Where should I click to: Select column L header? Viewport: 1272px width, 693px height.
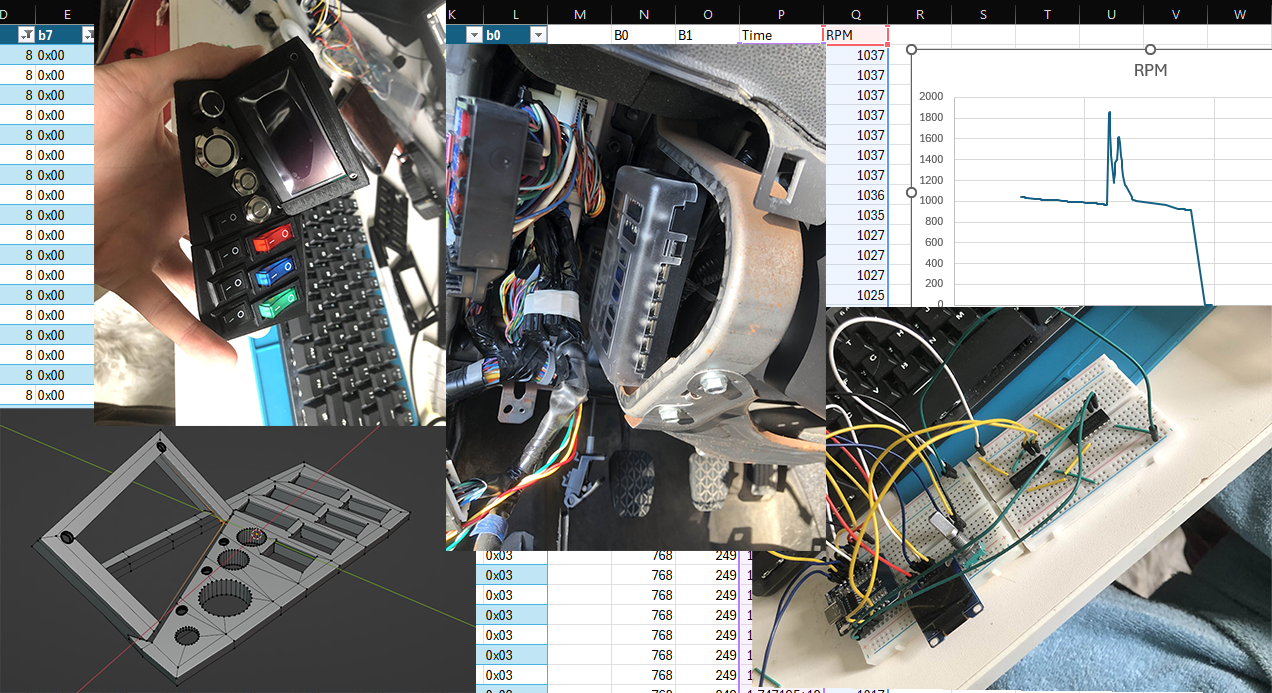516,14
